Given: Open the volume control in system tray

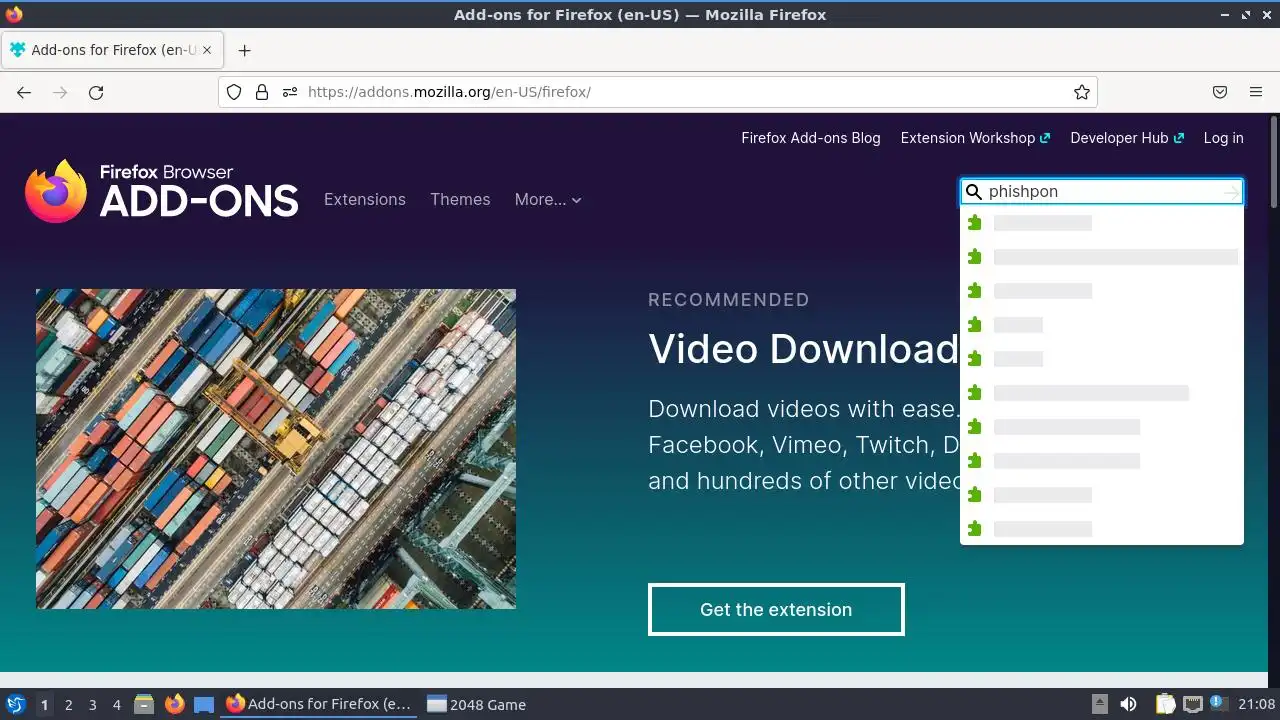Looking at the screenshot, I should pos(1129,704).
